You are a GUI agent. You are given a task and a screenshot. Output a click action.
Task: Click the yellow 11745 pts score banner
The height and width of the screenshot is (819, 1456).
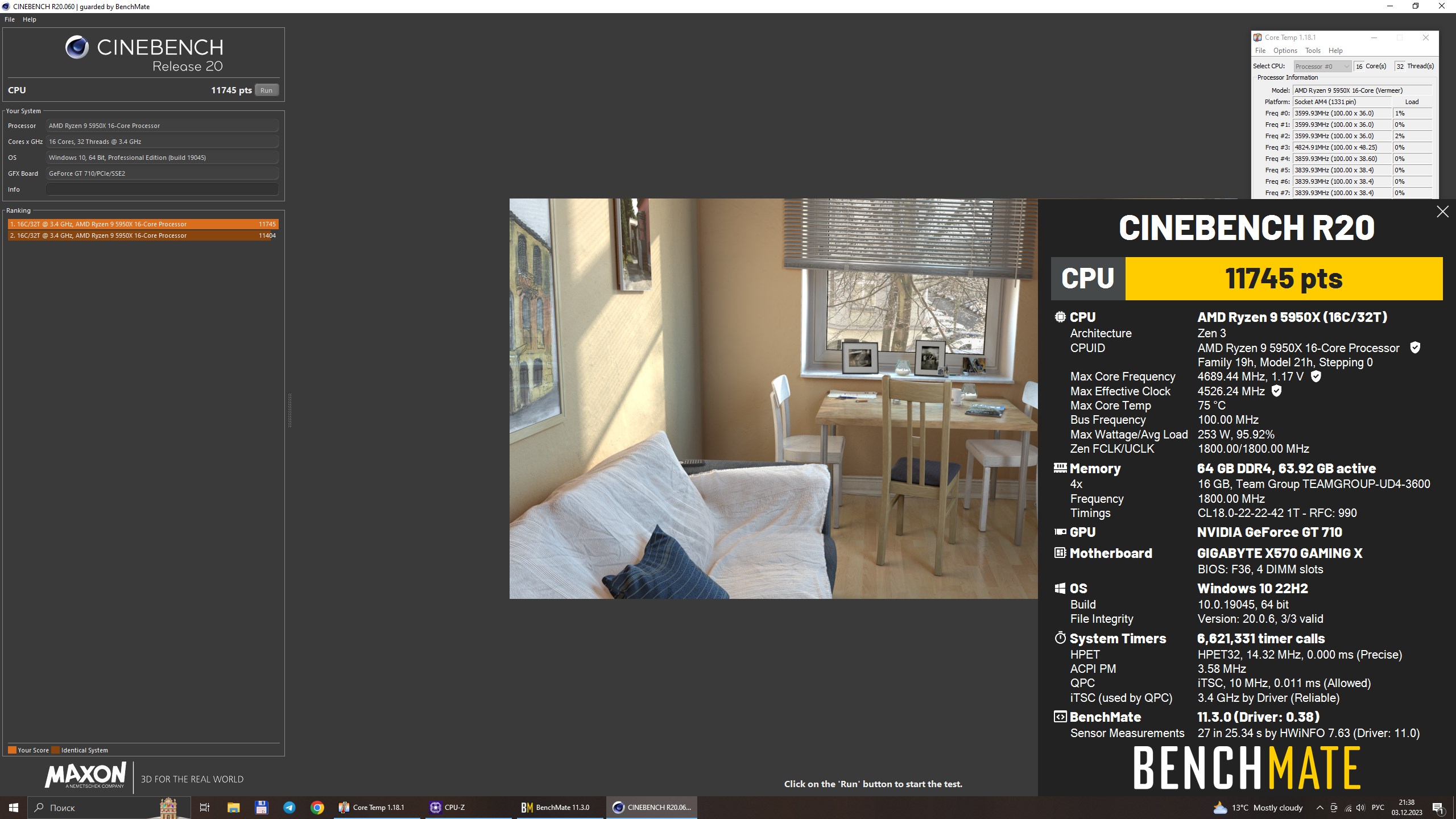[x=1284, y=279]
